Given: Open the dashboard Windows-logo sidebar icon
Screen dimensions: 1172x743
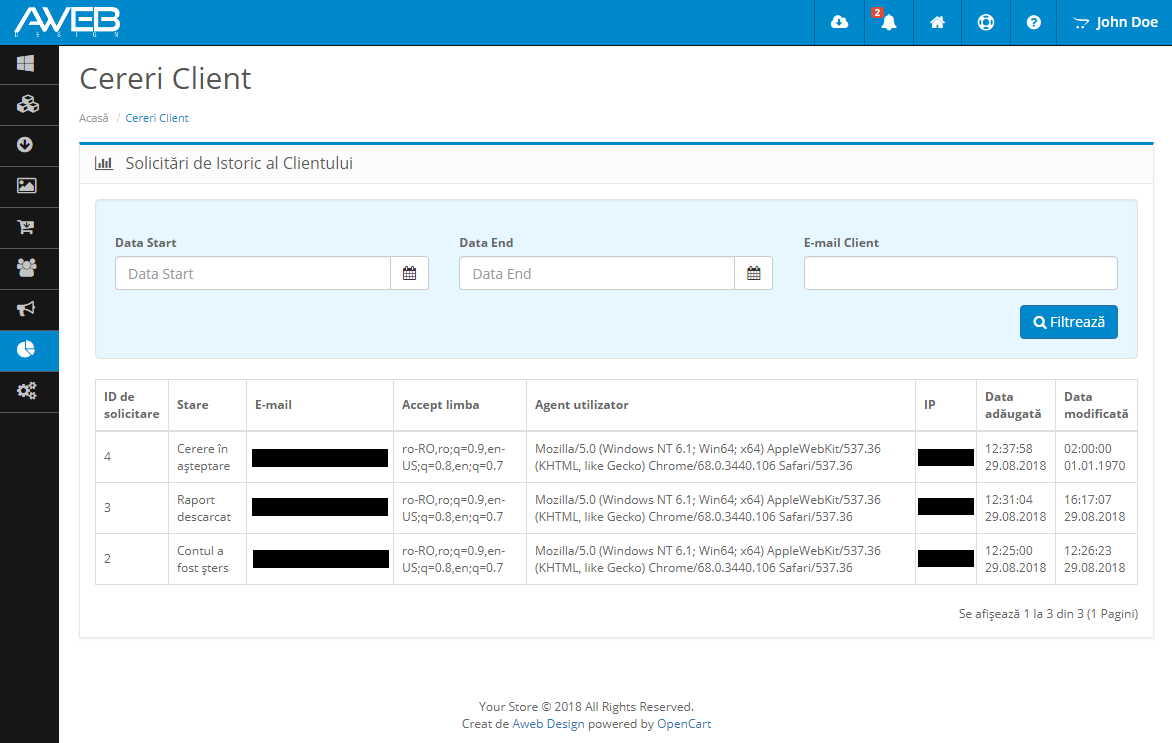Looking at the screenshot, I should coord(27,64).
